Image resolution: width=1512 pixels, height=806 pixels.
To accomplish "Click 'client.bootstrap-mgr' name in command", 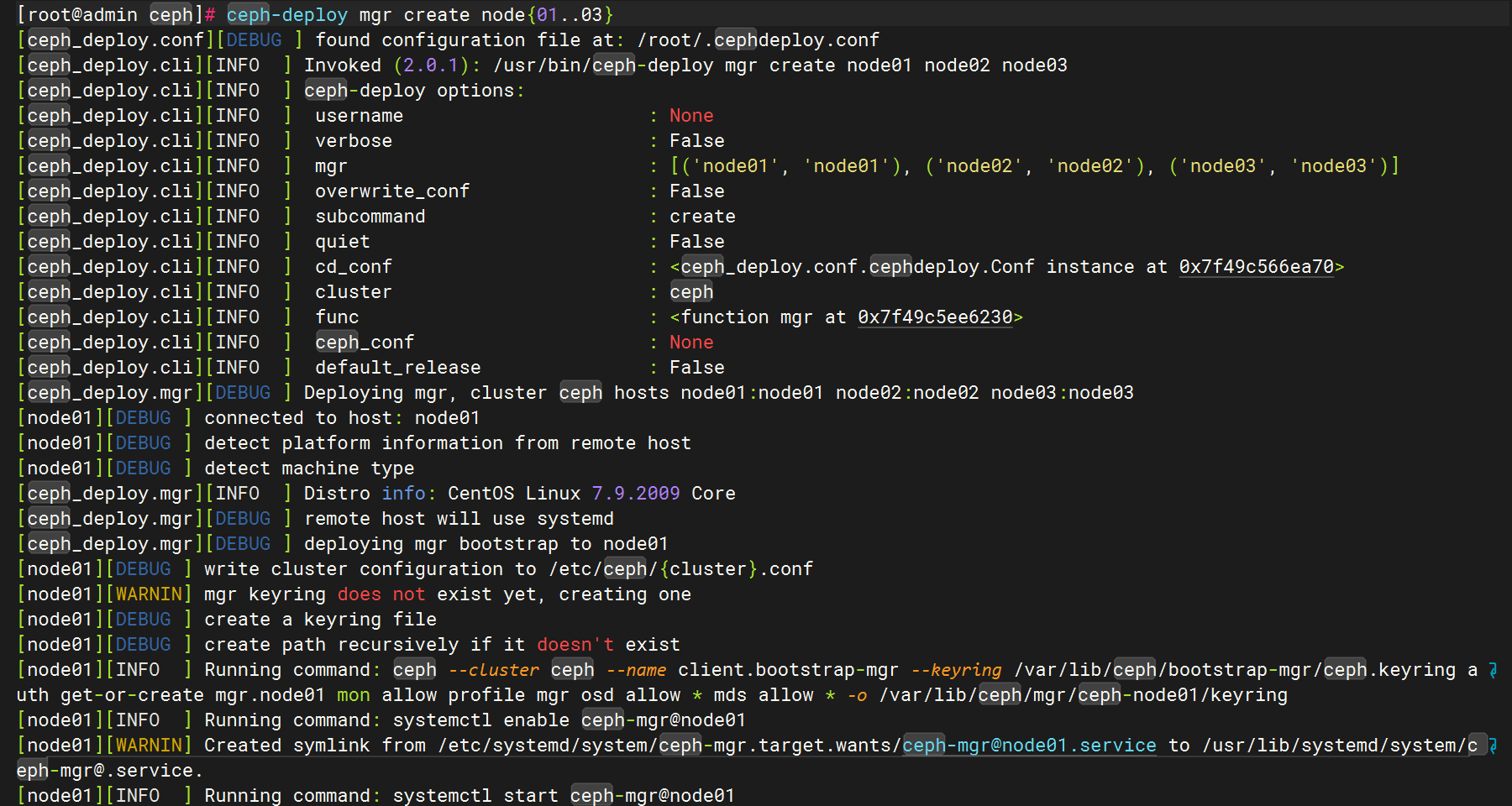I will [x=789, y=670].
